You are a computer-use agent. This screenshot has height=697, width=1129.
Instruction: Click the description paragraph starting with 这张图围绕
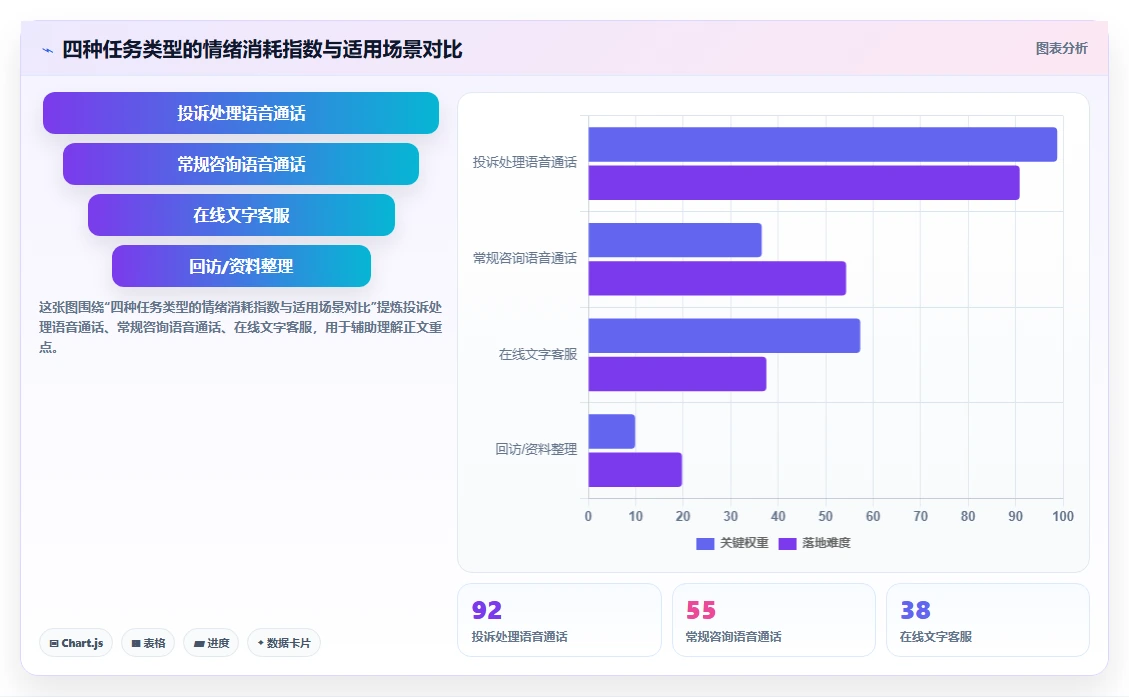[240, 327]
